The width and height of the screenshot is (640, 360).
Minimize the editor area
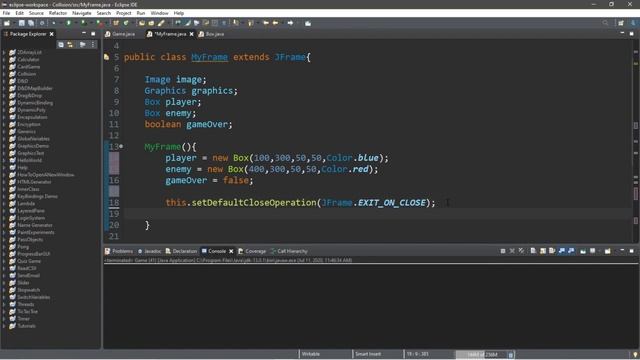(x=622, y=33)
